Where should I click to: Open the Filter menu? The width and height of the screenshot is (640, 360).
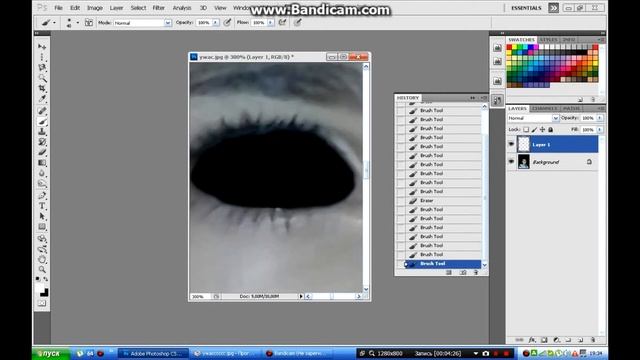[158, 8]
